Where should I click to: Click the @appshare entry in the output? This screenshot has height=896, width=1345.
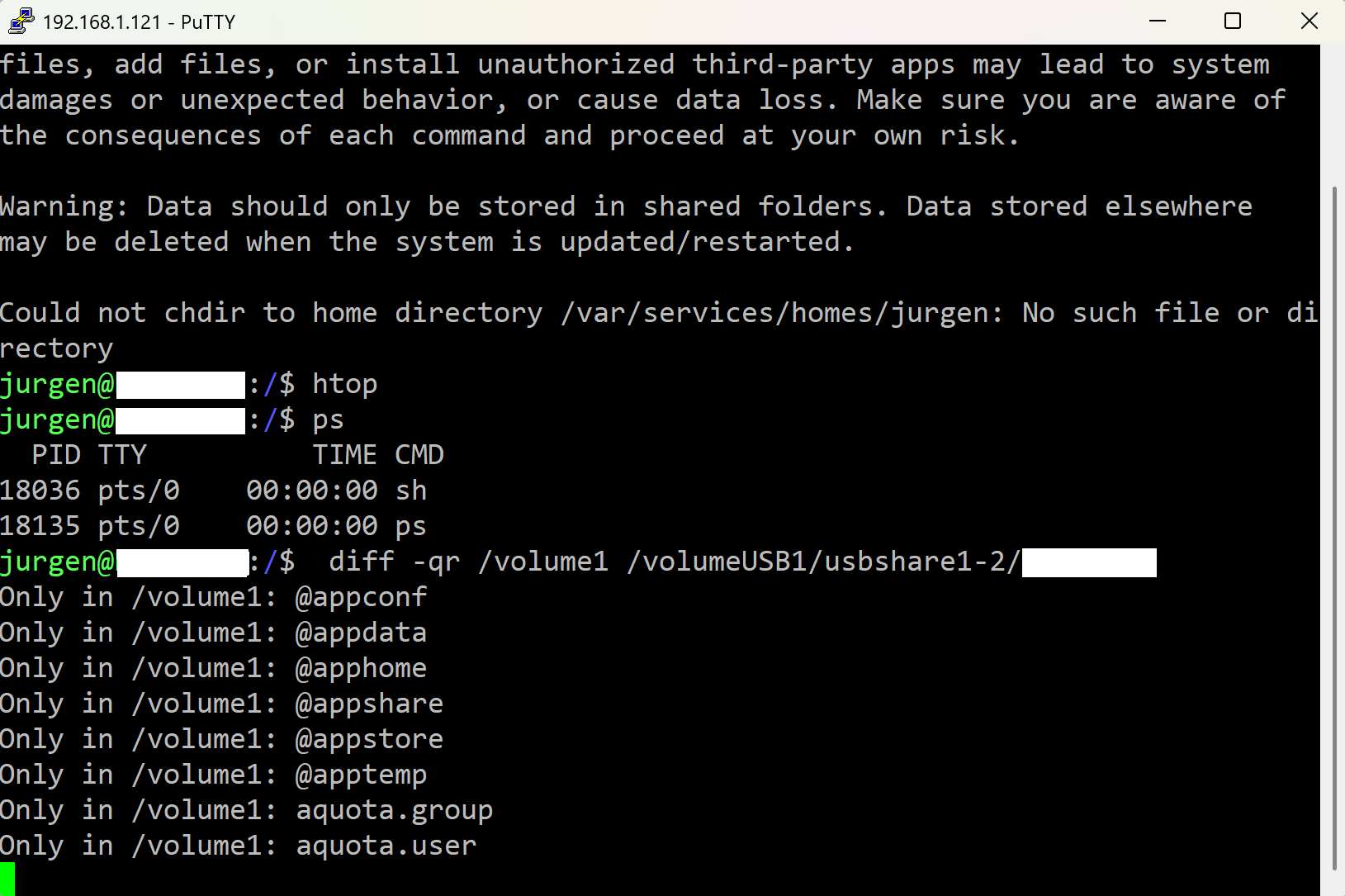[x=369, y=704]
